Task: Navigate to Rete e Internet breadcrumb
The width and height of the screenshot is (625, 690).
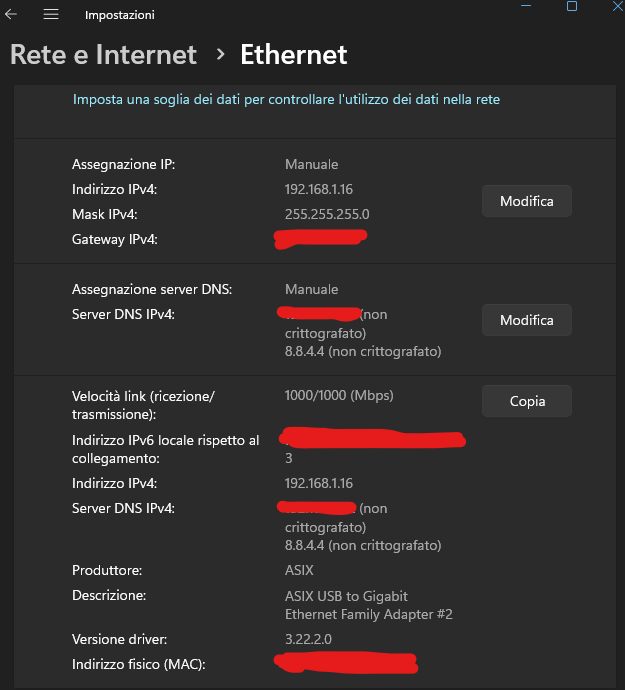Action: 103,54
